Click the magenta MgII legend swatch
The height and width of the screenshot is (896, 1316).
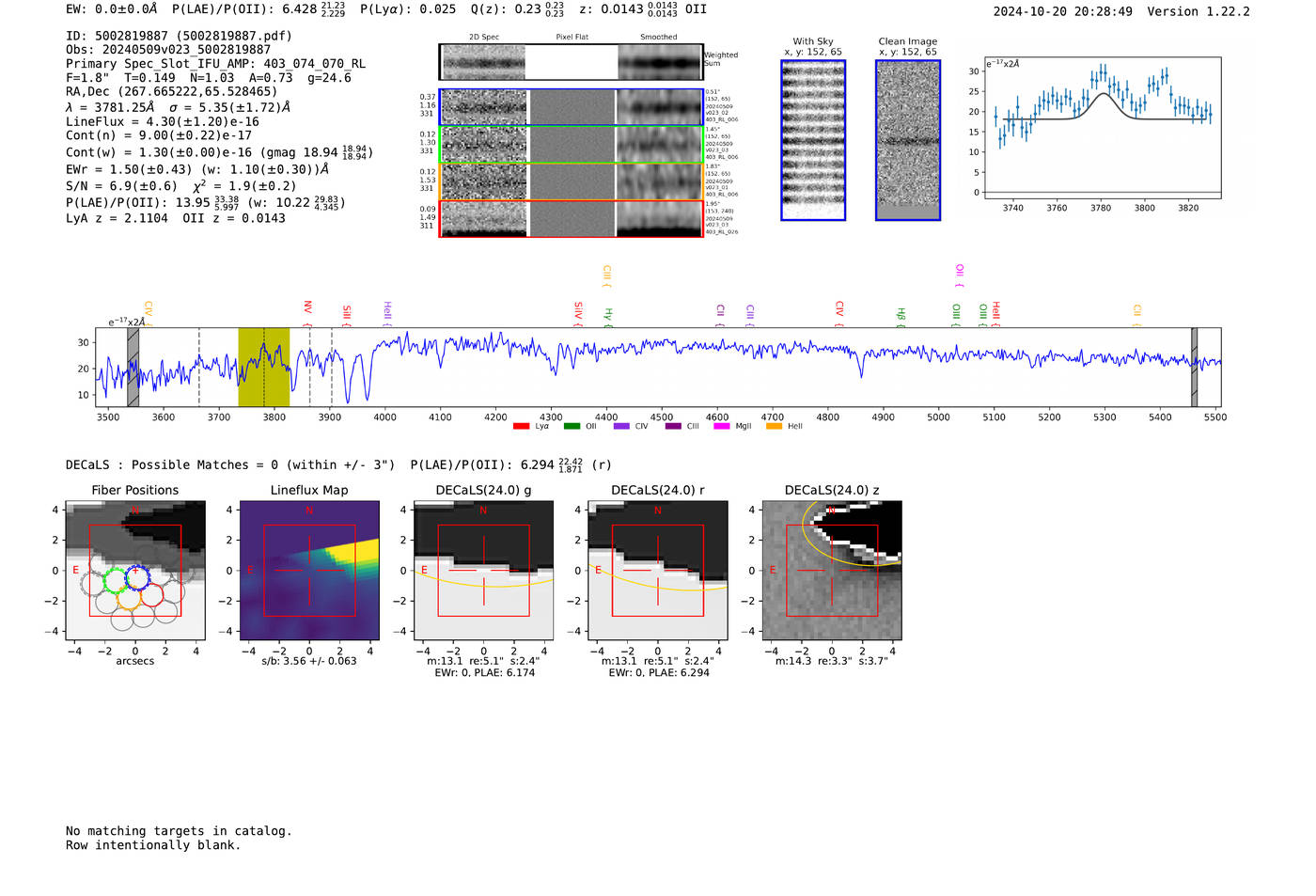click(721, 426)
